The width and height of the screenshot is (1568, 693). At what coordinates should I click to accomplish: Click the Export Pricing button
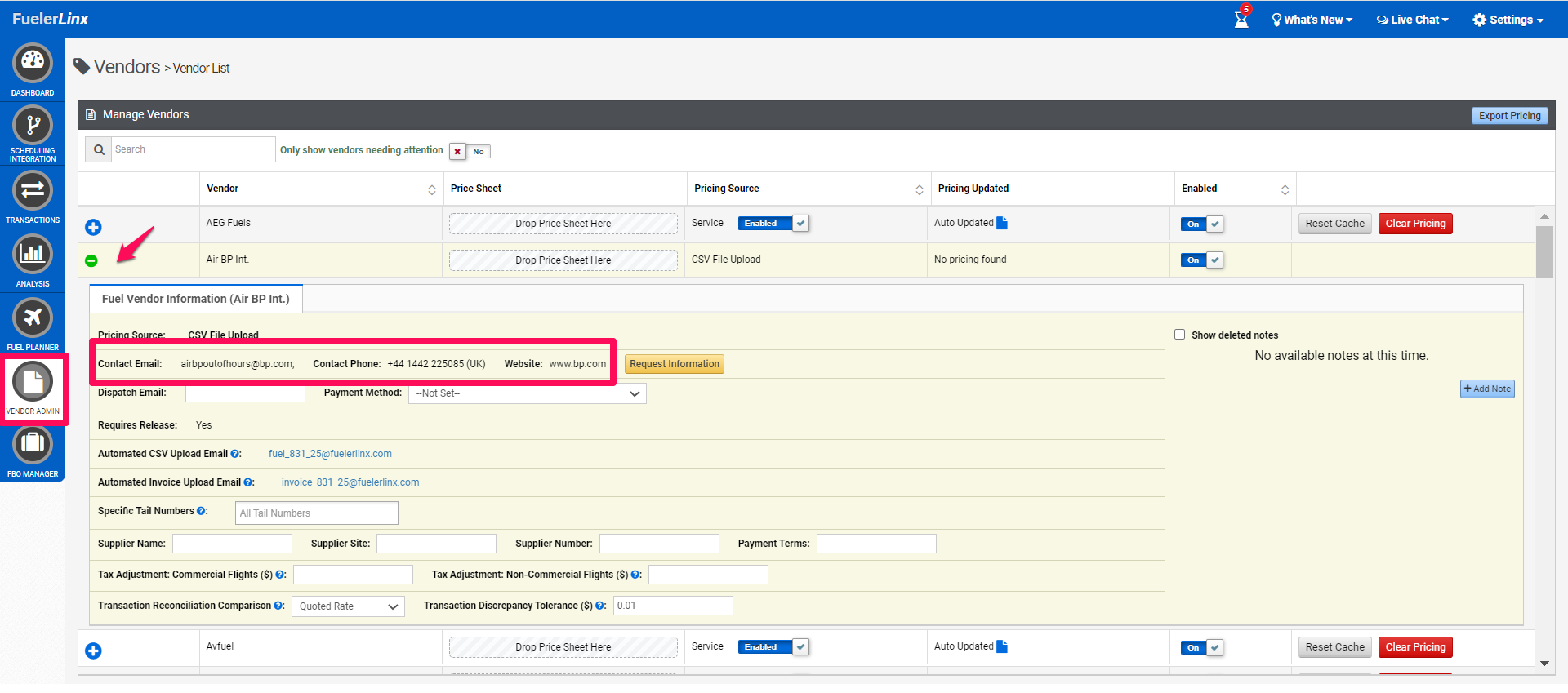click(x=1509, y=116)
